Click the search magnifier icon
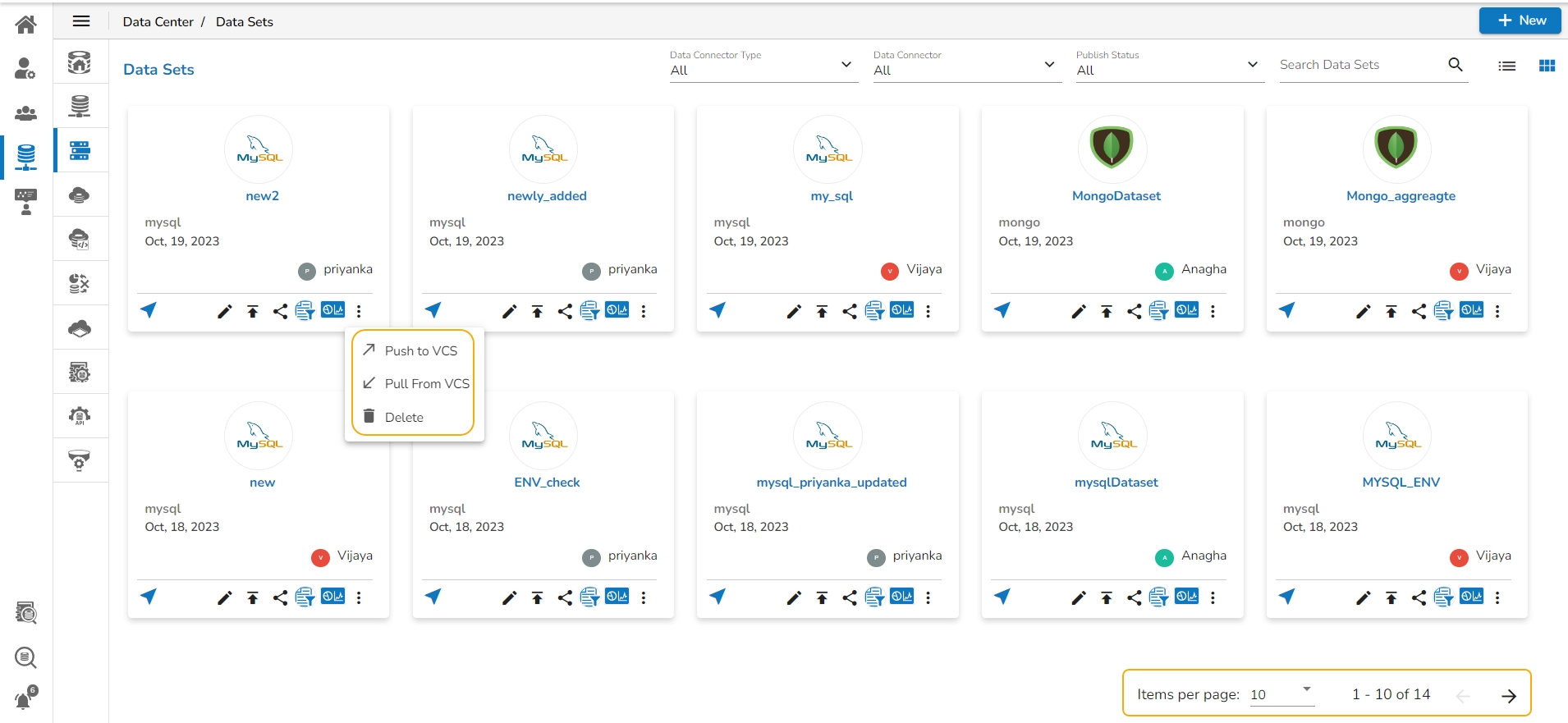The image size is (1568, 723). click(1456, 65)
